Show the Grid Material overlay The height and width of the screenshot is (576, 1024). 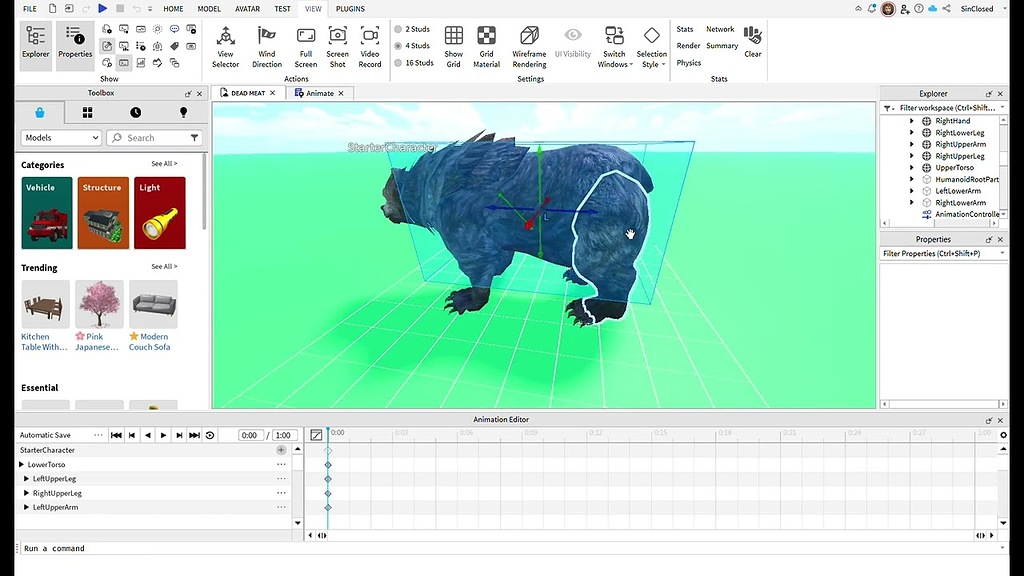[x=486, y=45]
